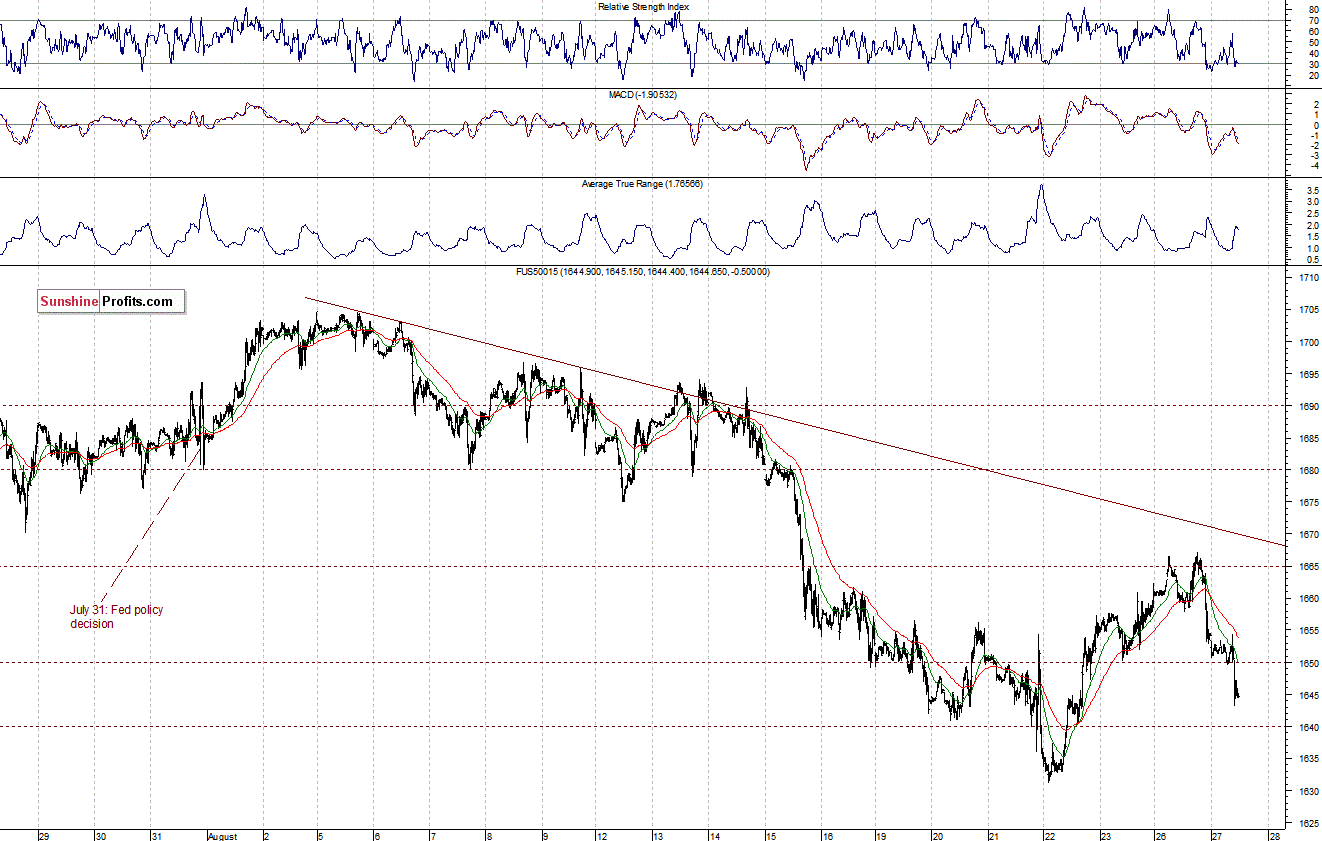Select the 'Relative Strength Index' panel title
Viewport: 1322px width, 841px height.
tap(643, 6)
